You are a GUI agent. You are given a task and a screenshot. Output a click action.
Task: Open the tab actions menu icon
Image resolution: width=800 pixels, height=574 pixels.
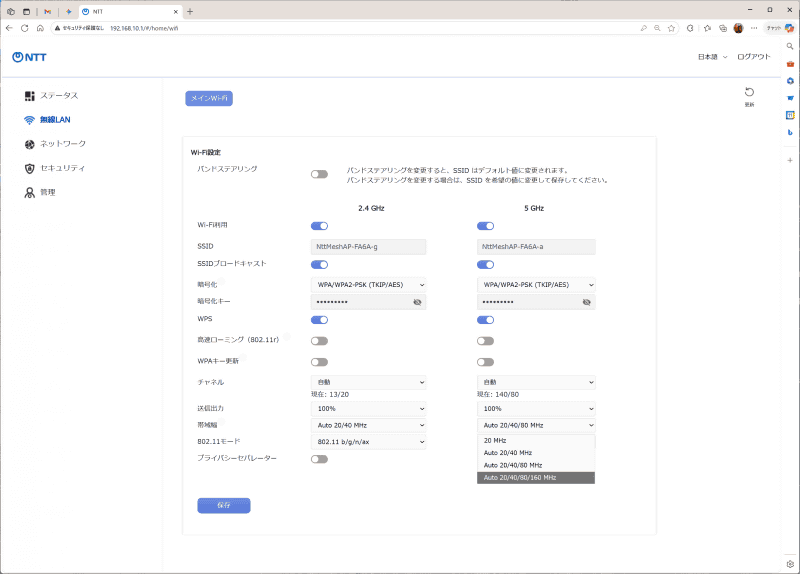27,11
